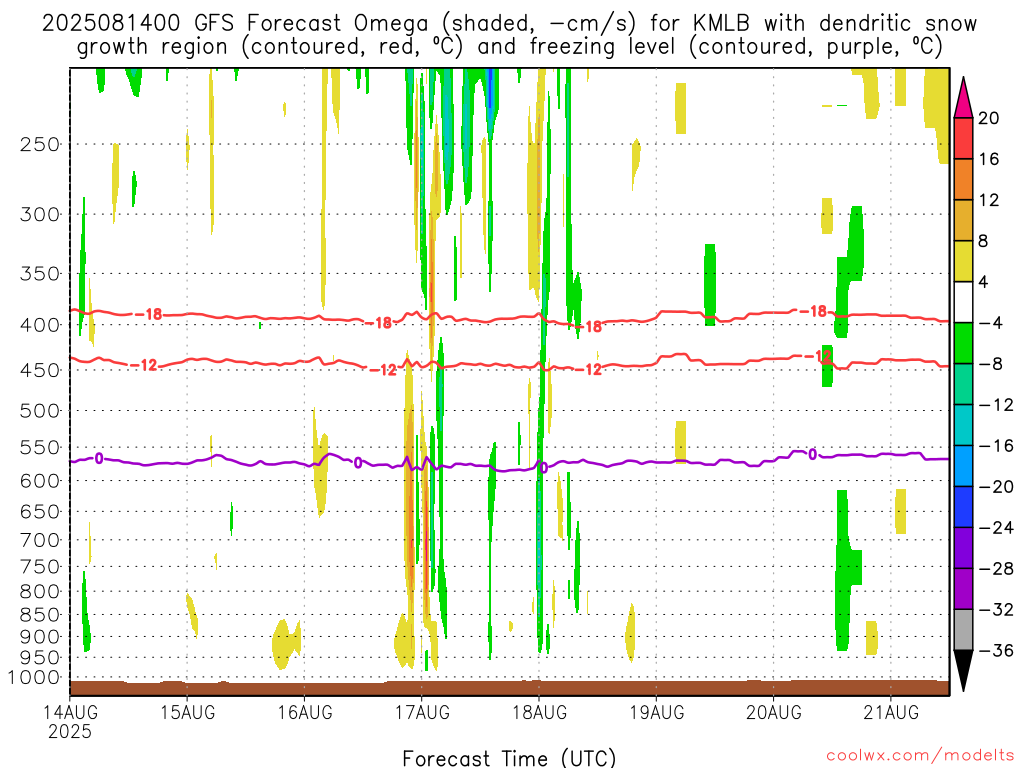Click the colorbar value label 8
1024x768 pixels.
click(x=983, y=242)
